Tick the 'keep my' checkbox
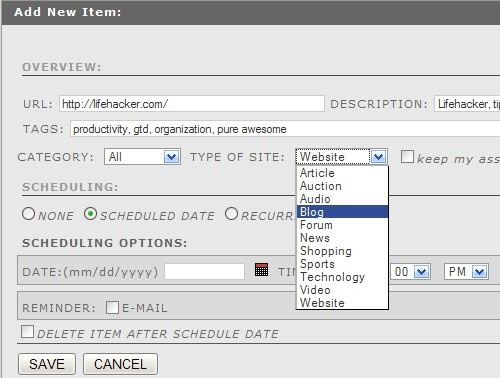Image resolution: width=500 pixels, height=378 pixels. click(x=407, y=156)
